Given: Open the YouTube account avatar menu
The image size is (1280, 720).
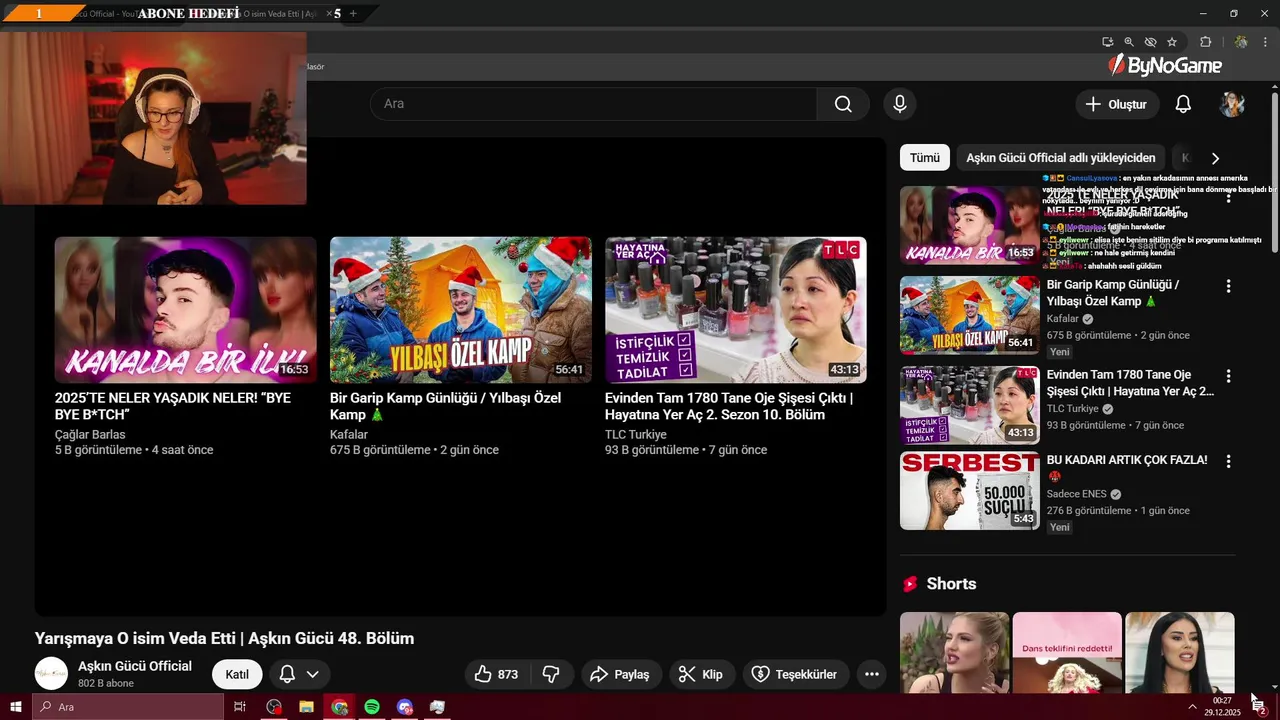Looking at the screenshot, I should pos(1232,104).
